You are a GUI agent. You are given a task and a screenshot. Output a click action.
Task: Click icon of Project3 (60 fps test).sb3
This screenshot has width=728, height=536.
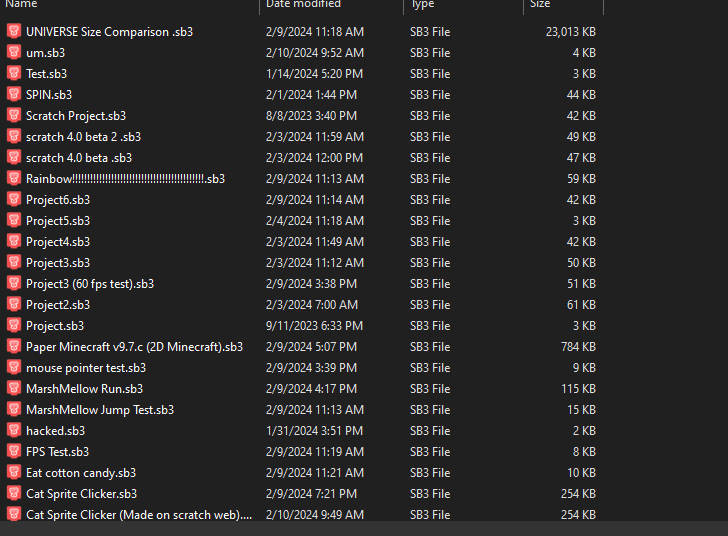(x=14, y=283)
